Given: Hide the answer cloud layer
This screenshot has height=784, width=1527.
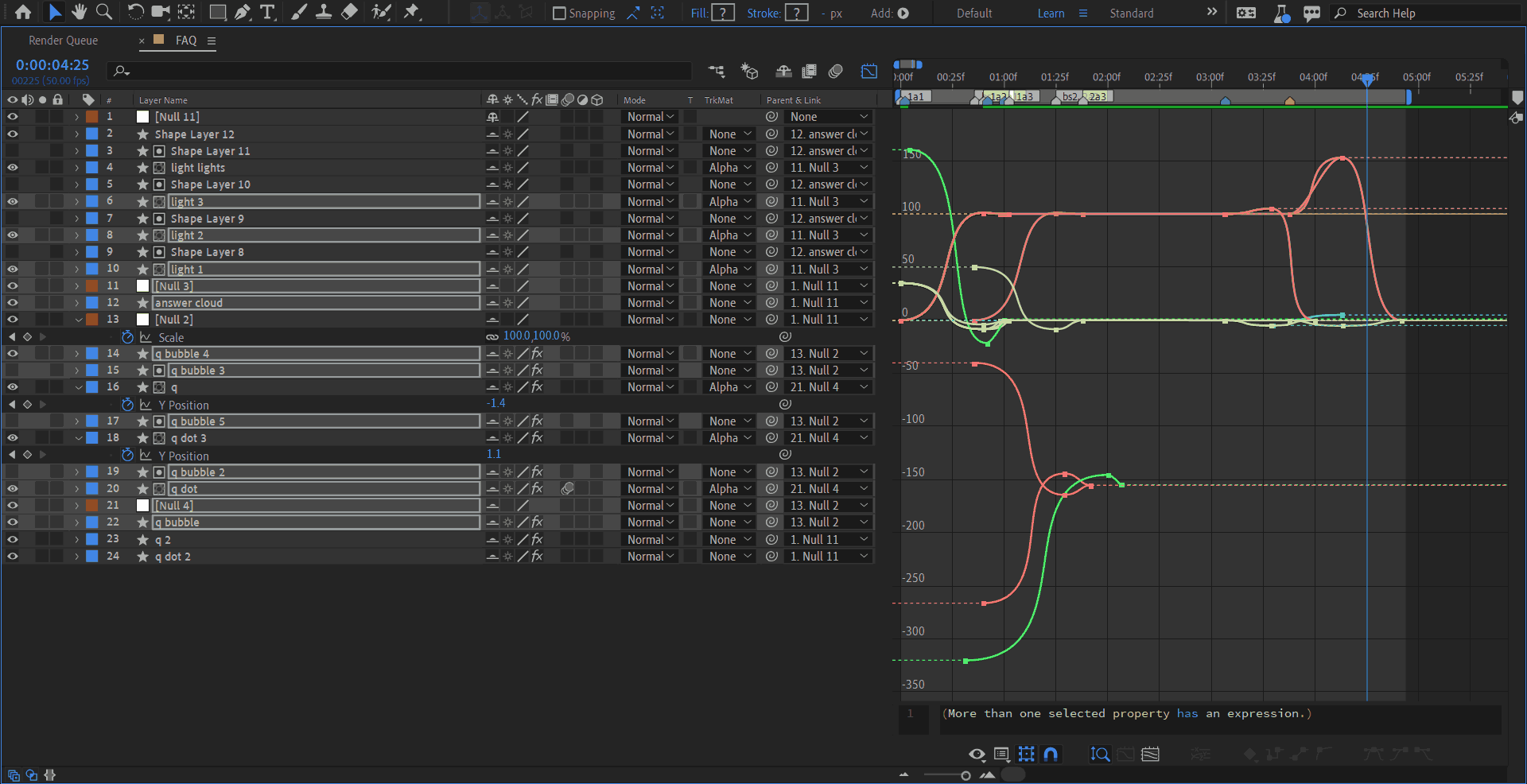Looking at the screenshot, I should click(x=13, y=303).
